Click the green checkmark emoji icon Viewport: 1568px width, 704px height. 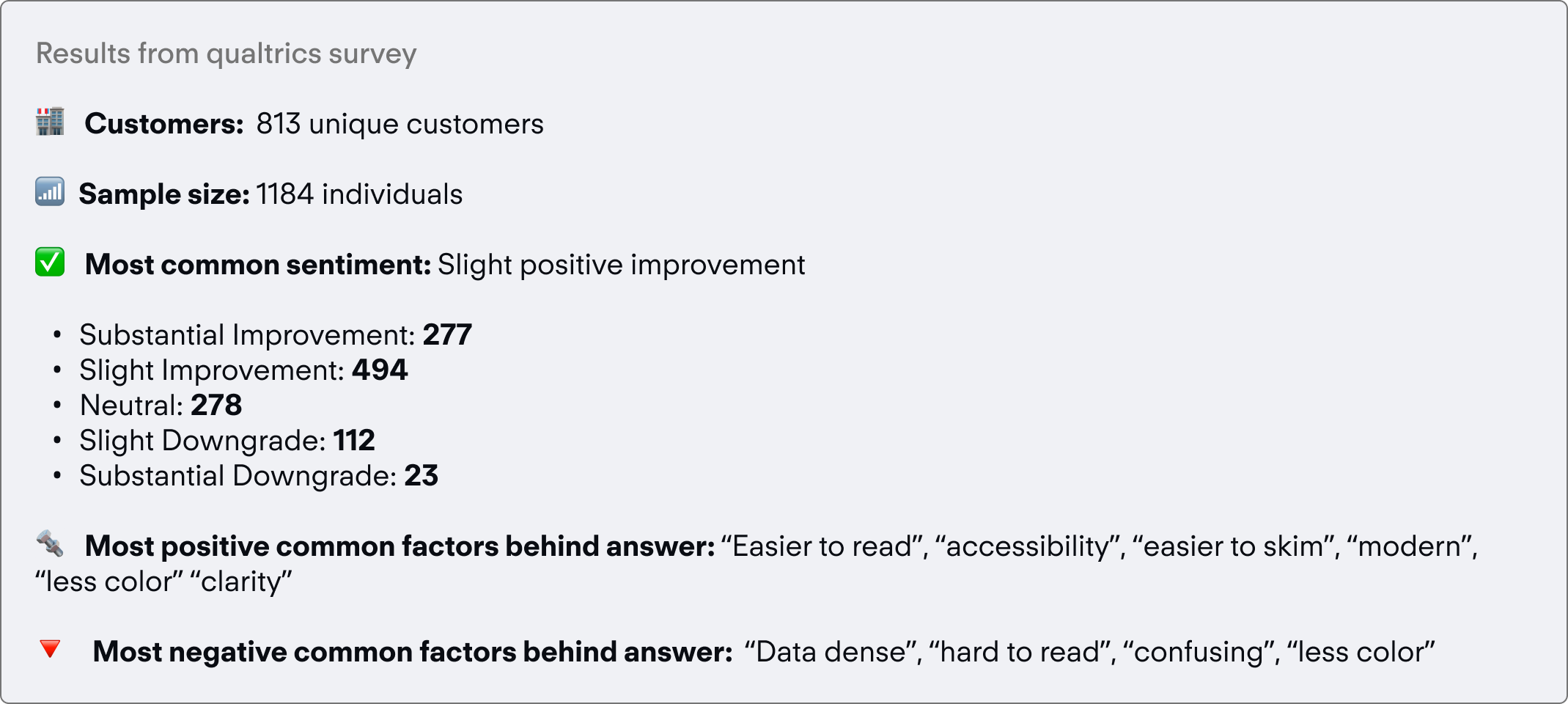coord(50,263)
